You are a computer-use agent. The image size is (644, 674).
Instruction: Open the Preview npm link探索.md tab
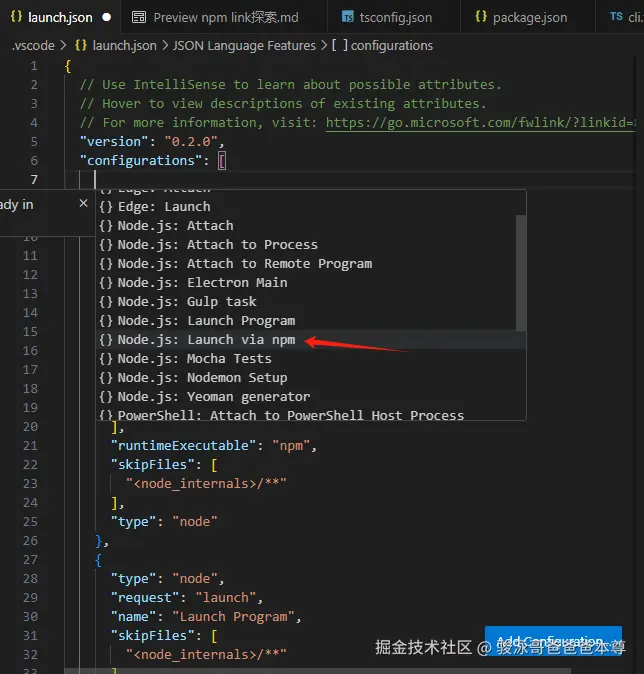tap(224, 17)
